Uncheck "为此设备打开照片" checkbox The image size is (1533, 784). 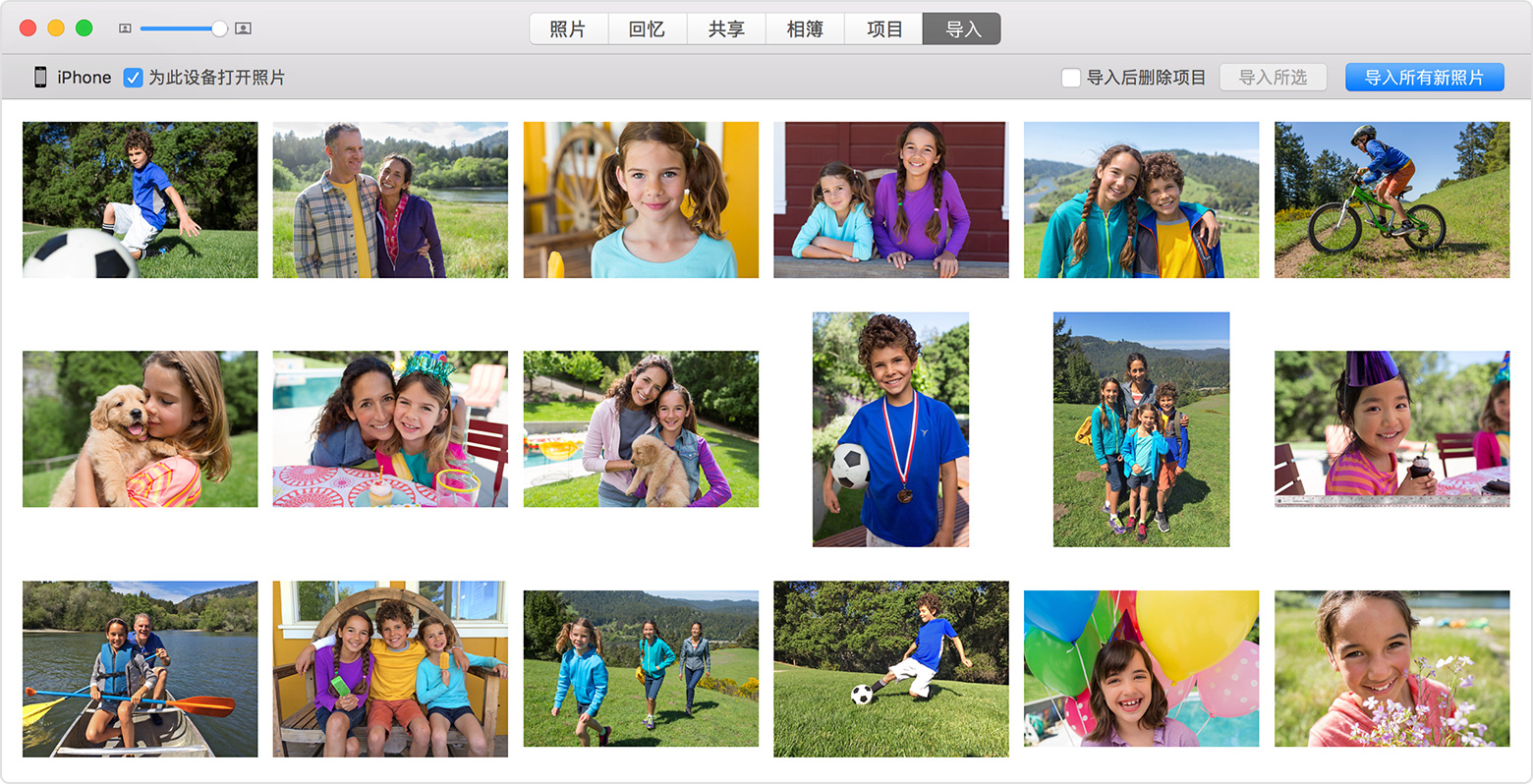click(x=133, y=78)
